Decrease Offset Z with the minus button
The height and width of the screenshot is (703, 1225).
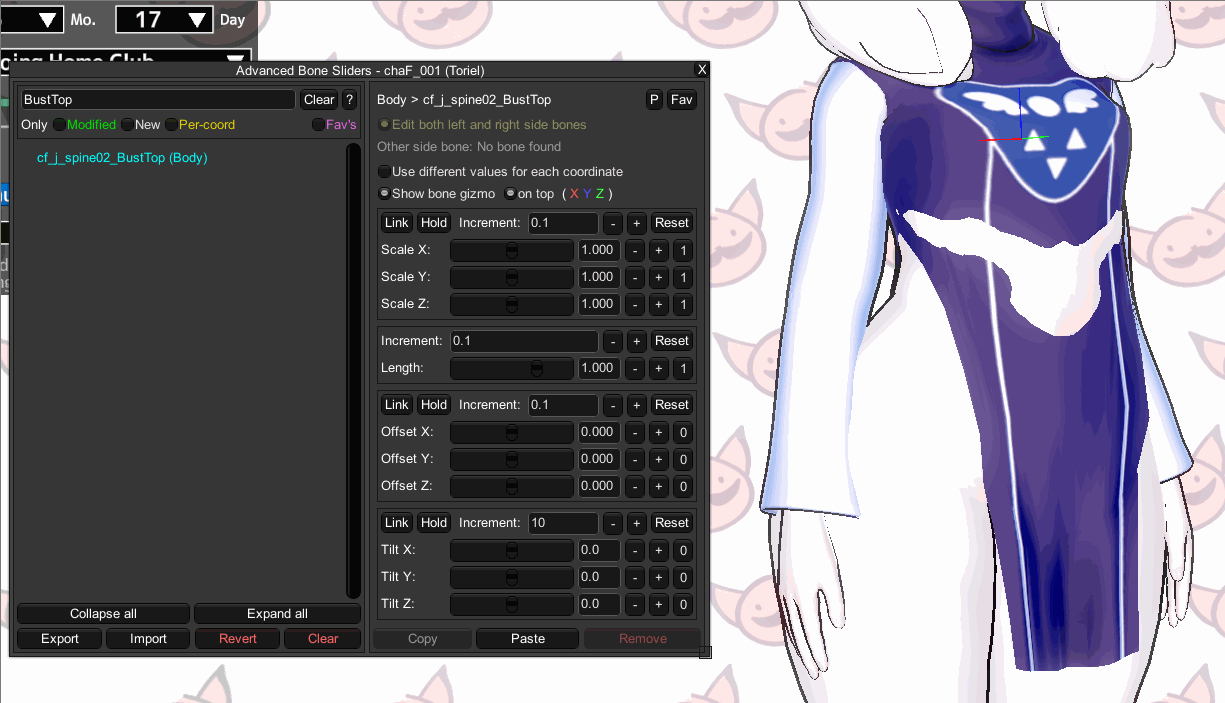coord(634,486)
